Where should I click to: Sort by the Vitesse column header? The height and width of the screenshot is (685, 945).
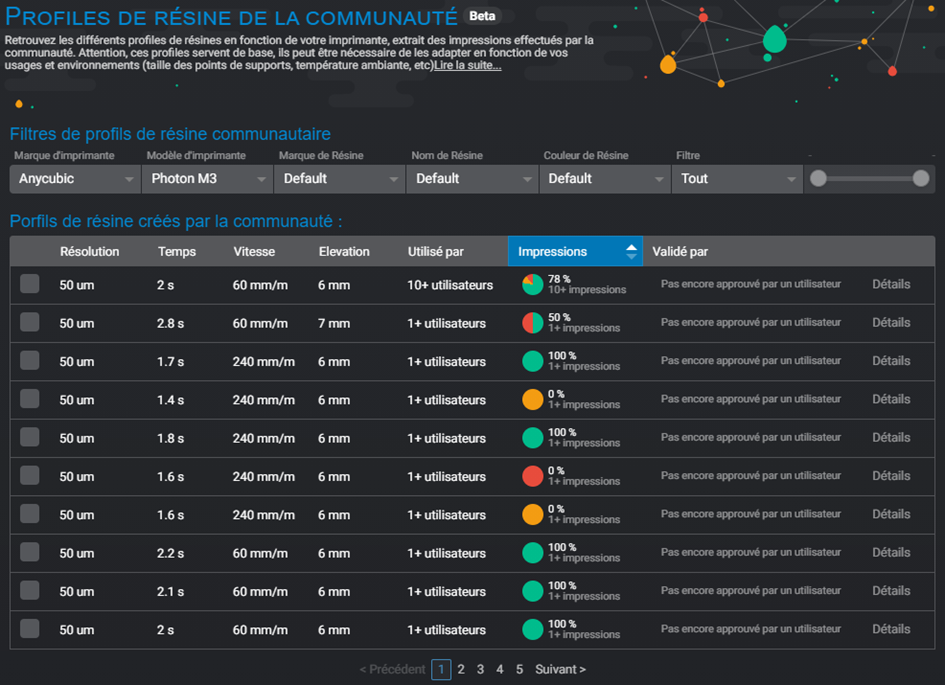[254, 251]
